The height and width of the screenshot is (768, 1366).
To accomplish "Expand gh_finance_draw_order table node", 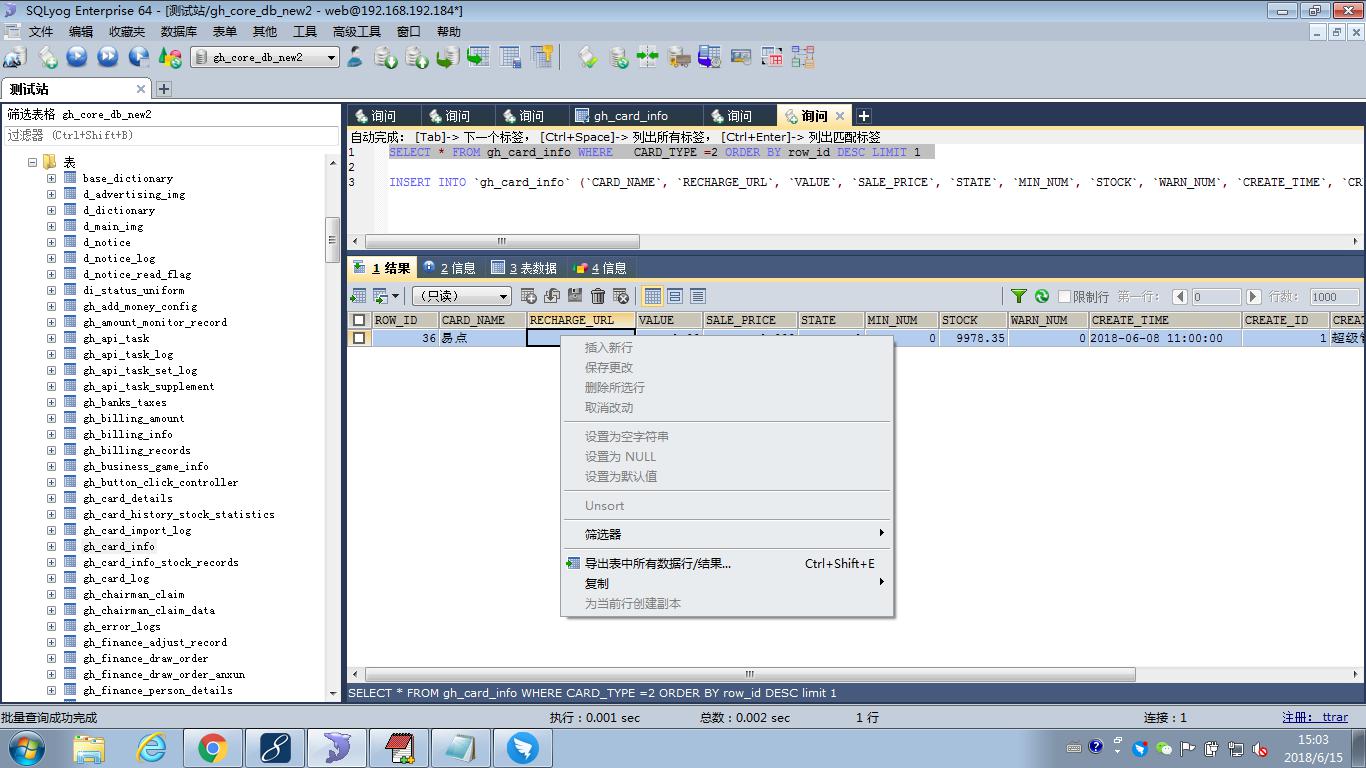I will (52, 659).
